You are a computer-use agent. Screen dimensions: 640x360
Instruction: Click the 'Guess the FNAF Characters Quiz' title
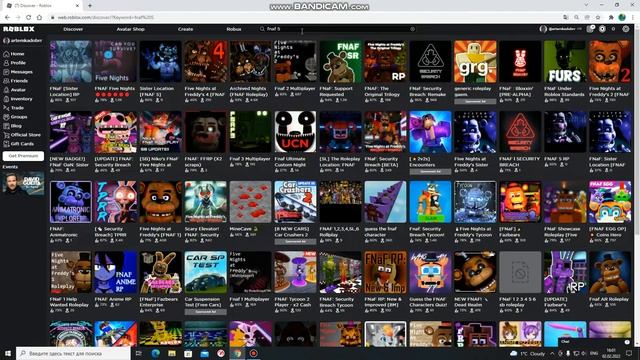tap(429, 302)
